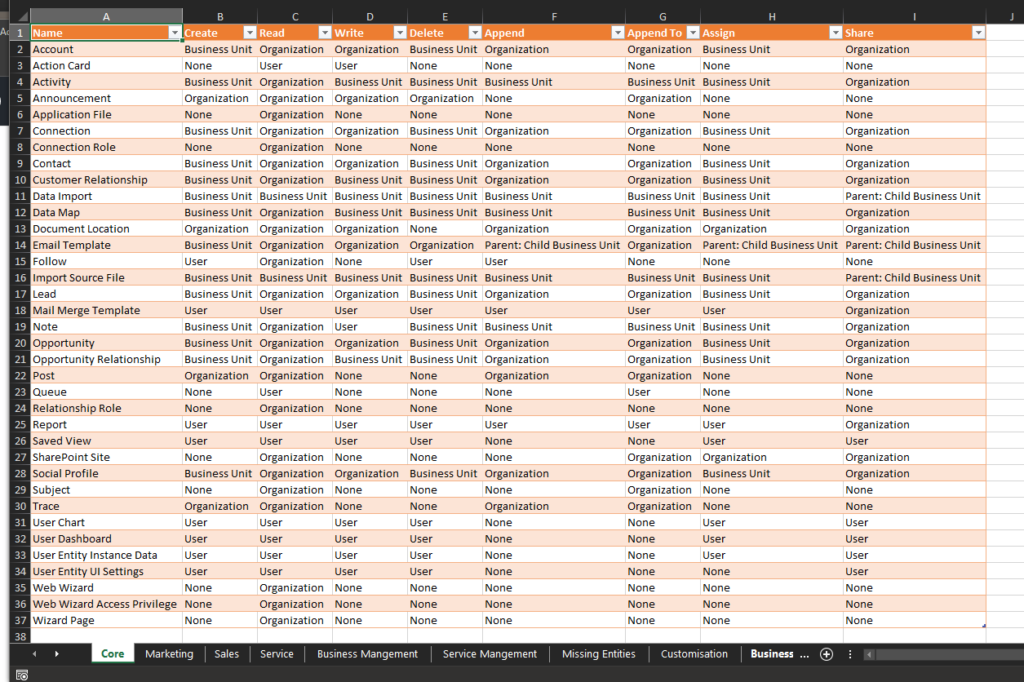Switch to the Missing Entities sheet tab
1024x682 pixels.
coord(599,654)
